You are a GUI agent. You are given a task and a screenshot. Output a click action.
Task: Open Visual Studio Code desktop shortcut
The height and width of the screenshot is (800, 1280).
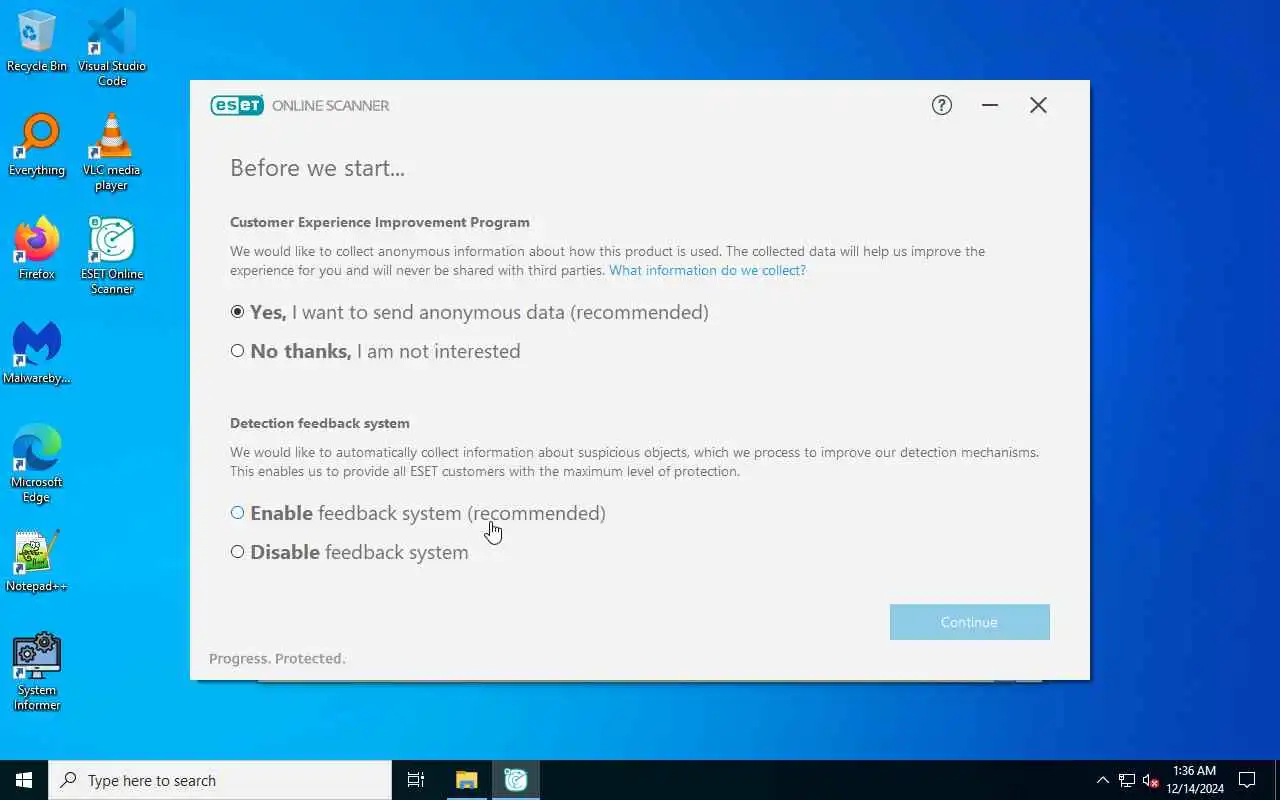(x=112, y=48)
